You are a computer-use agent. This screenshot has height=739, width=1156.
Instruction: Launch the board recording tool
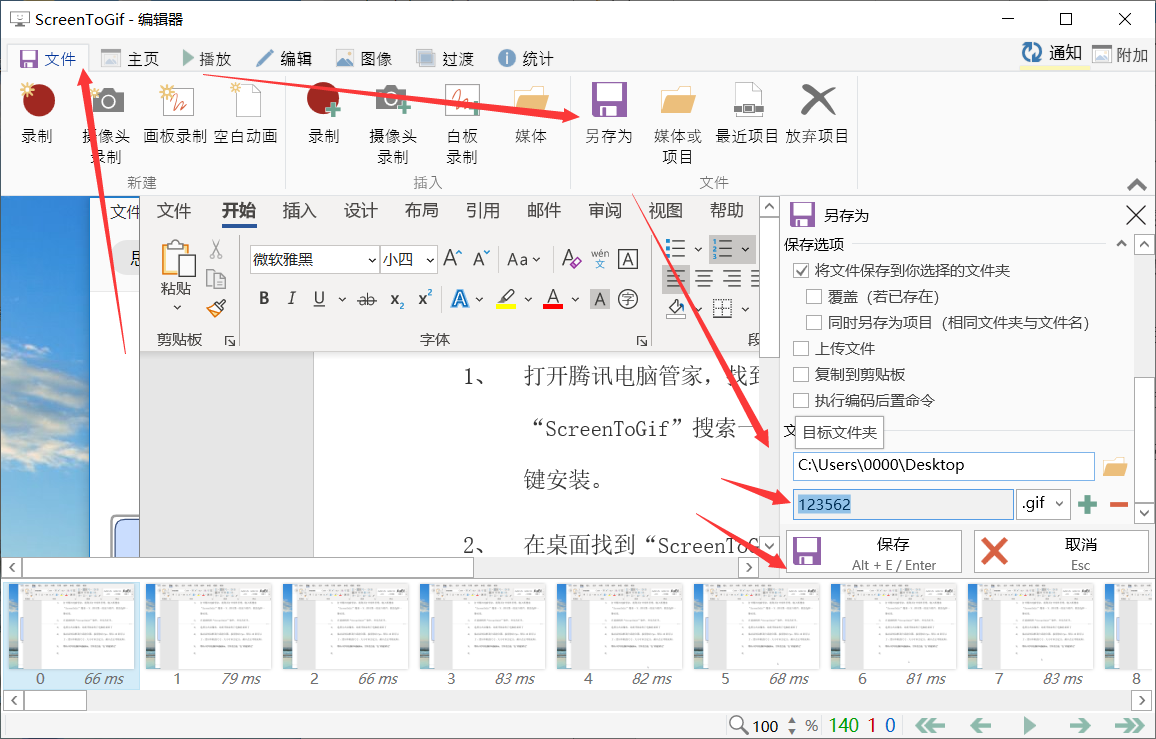coord(175,114)
